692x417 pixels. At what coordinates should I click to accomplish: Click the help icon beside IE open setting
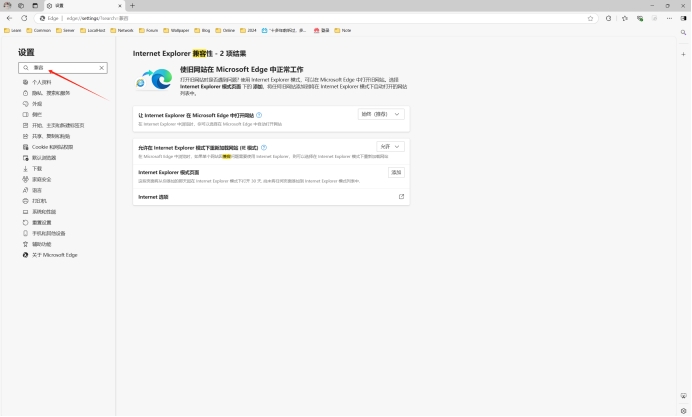259,115
